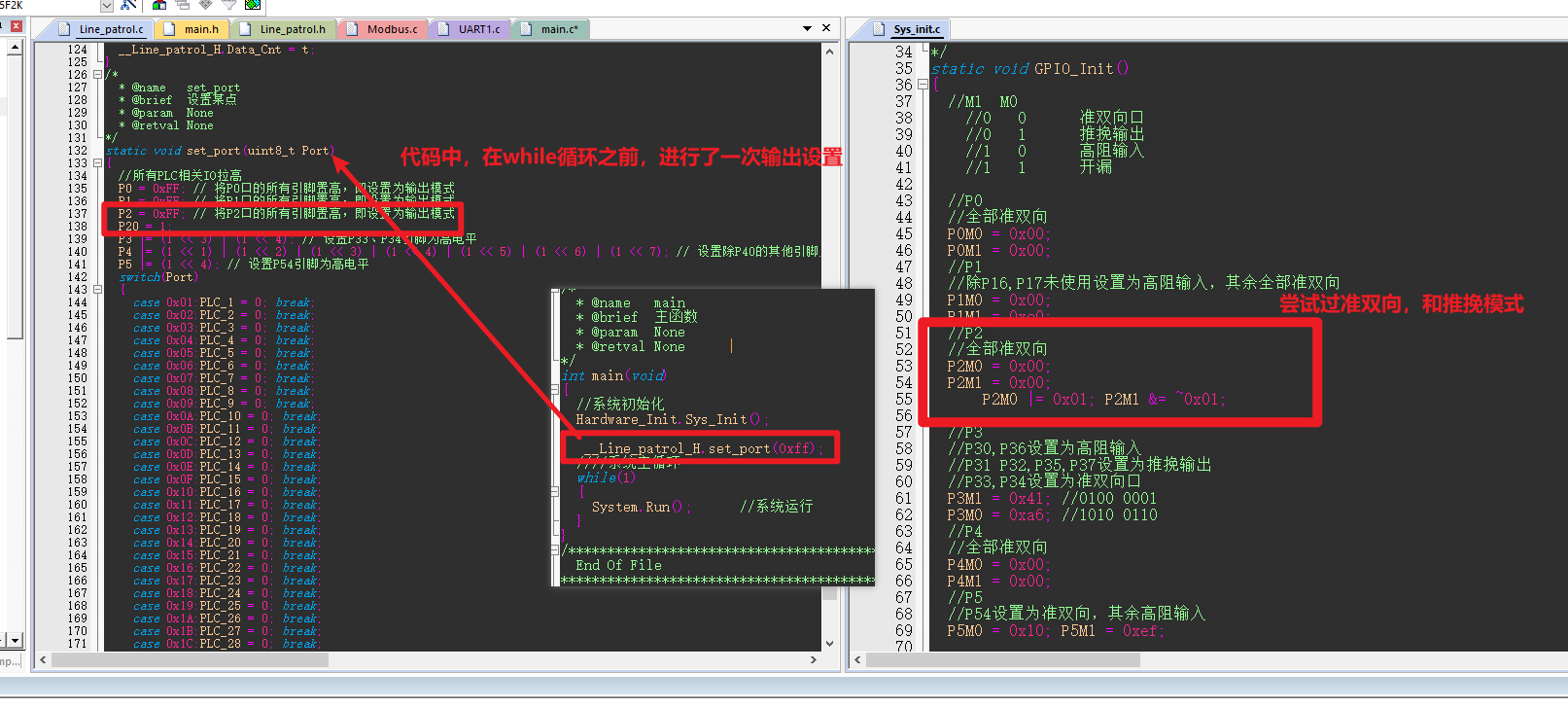Viewport: 1568px width, 707px height.
Task: Click the project panel vertical scrollbar thumb
Action: coord(15,197)
